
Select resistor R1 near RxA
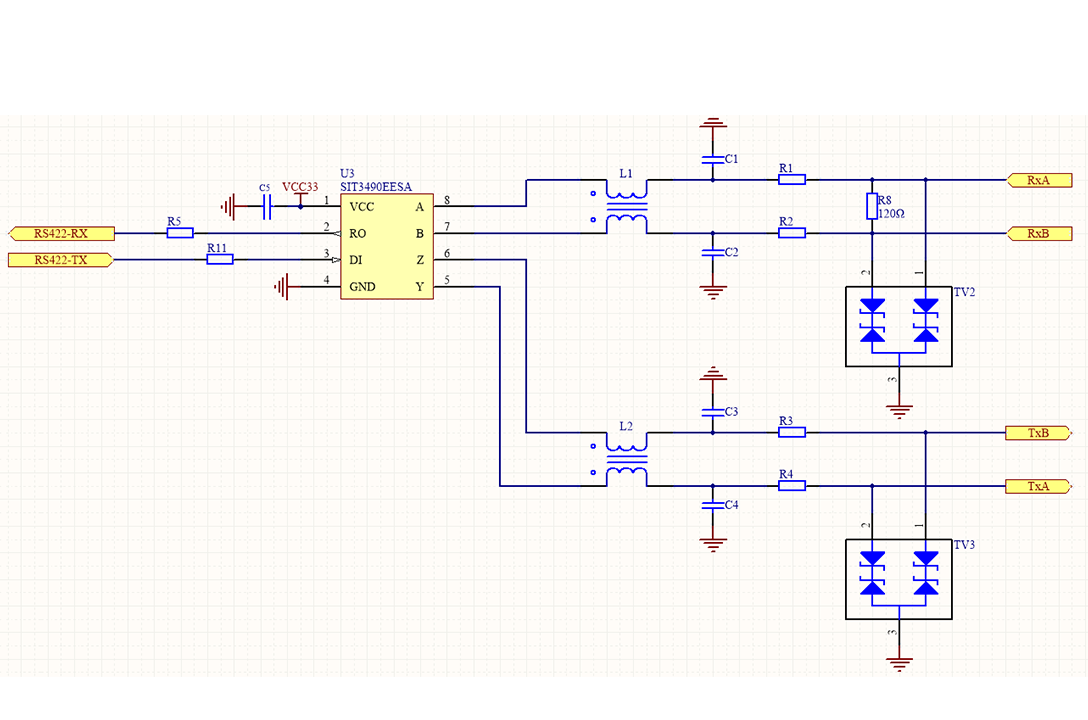click(x=791, y=179)
